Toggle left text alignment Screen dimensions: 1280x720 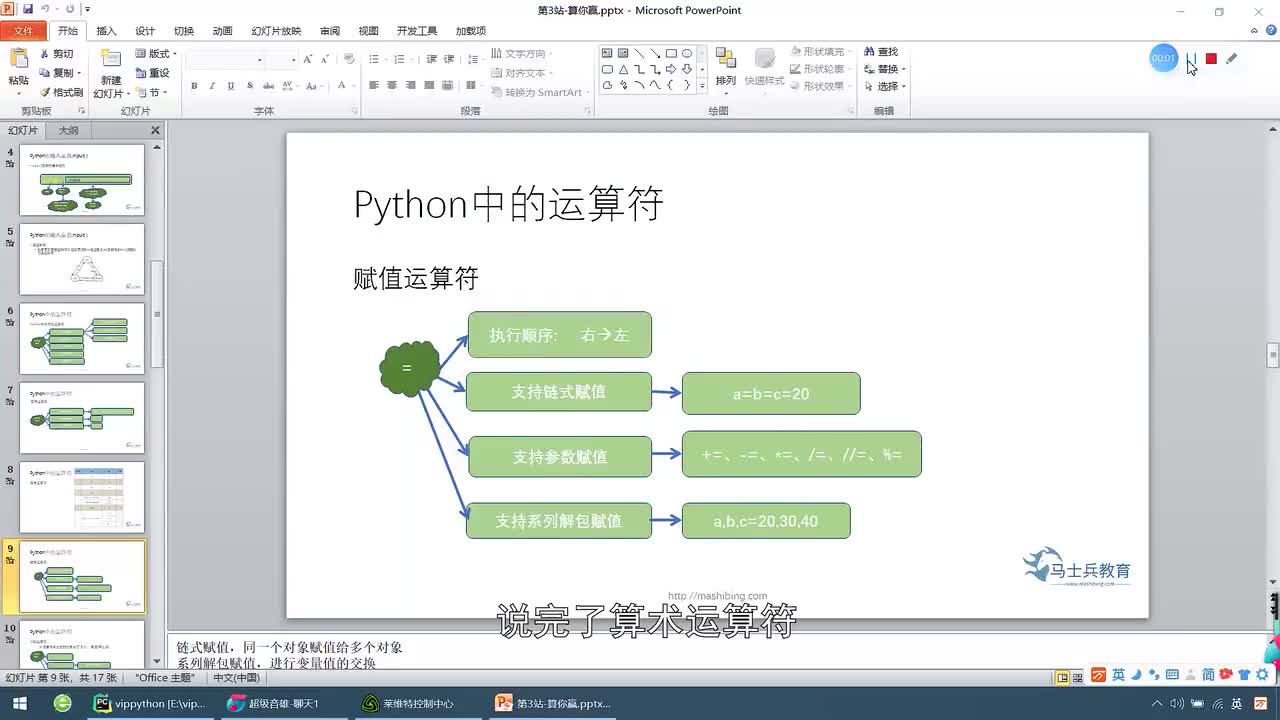tap(375, 86)
